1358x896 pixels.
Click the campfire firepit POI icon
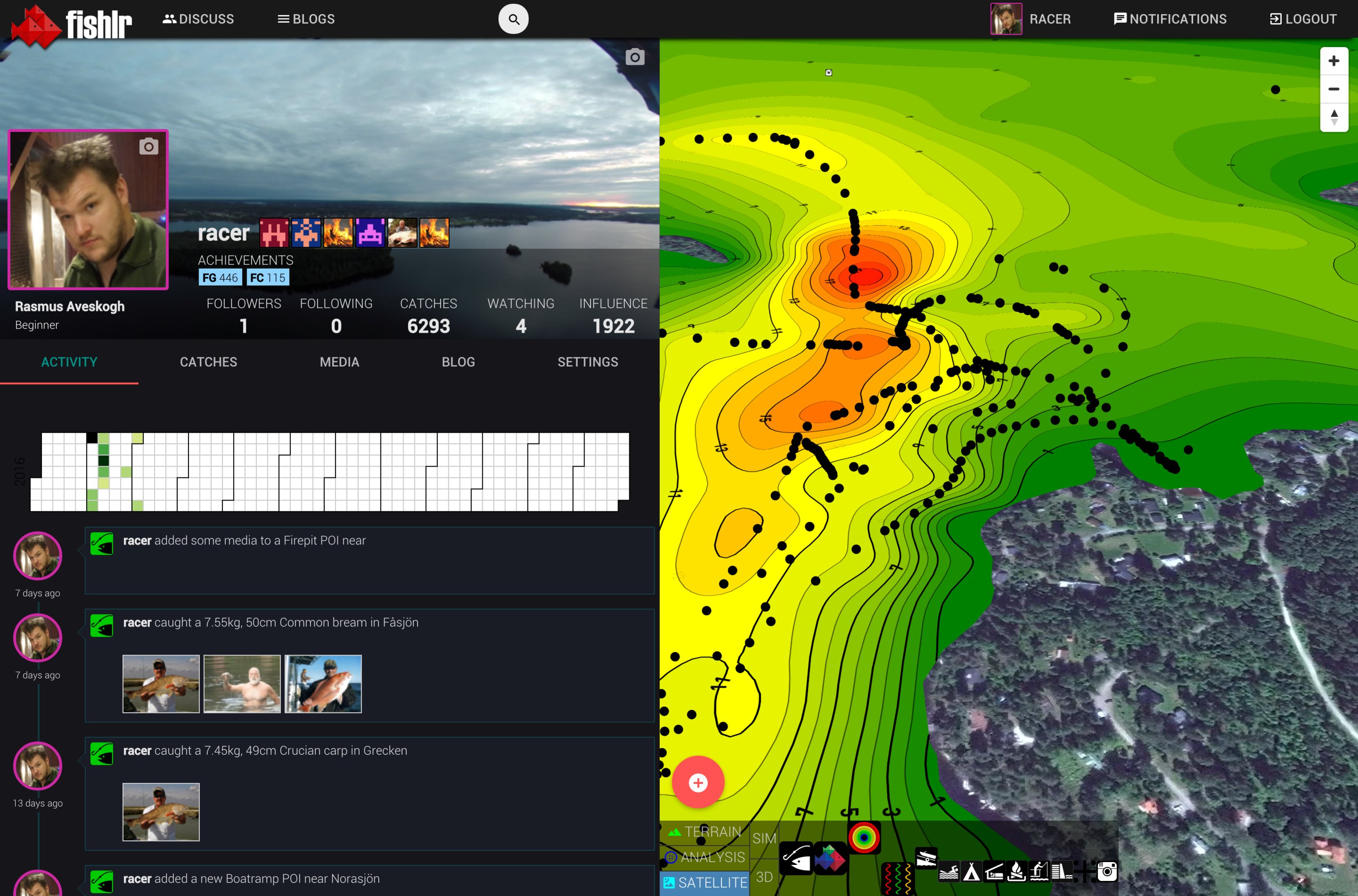1016,871
